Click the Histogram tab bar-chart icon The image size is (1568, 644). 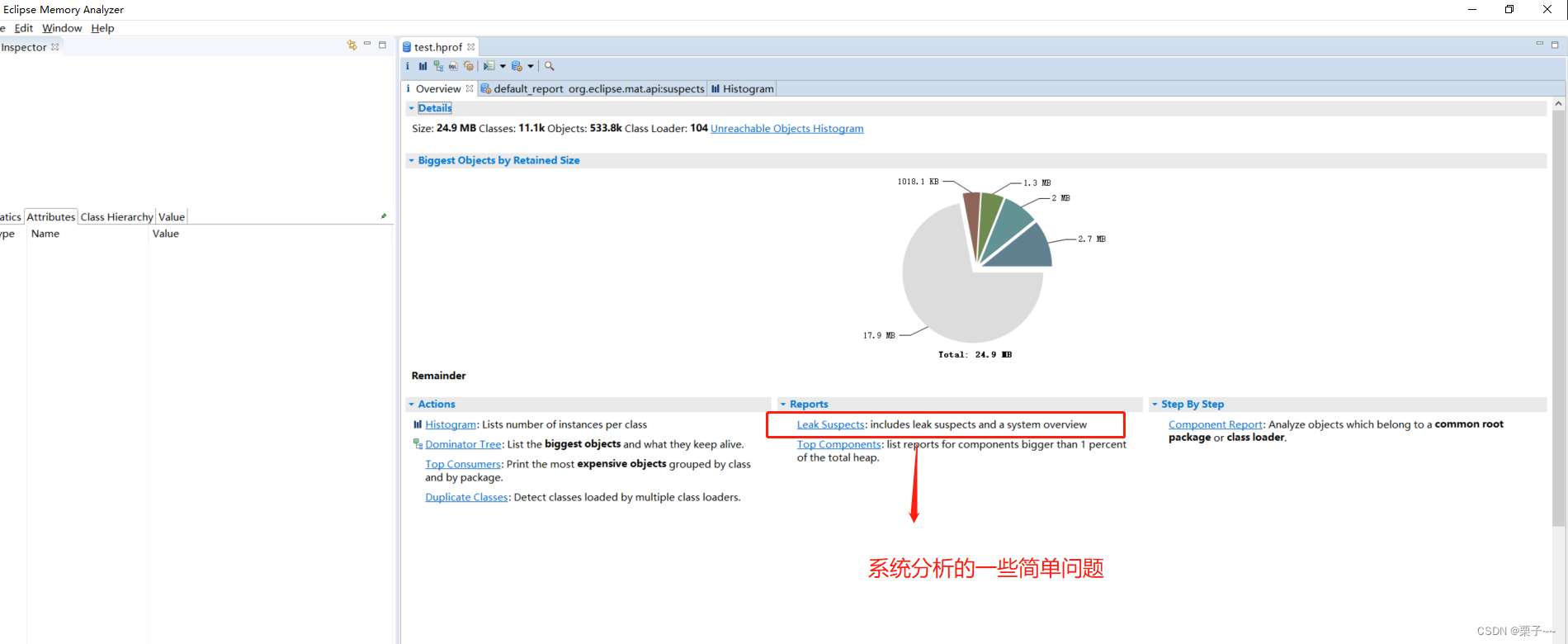click(x=716, y=88)
